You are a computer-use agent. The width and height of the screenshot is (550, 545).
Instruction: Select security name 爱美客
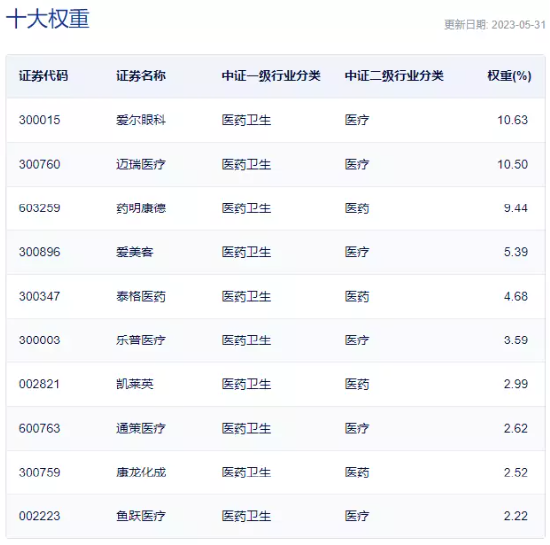pos(135,252)
